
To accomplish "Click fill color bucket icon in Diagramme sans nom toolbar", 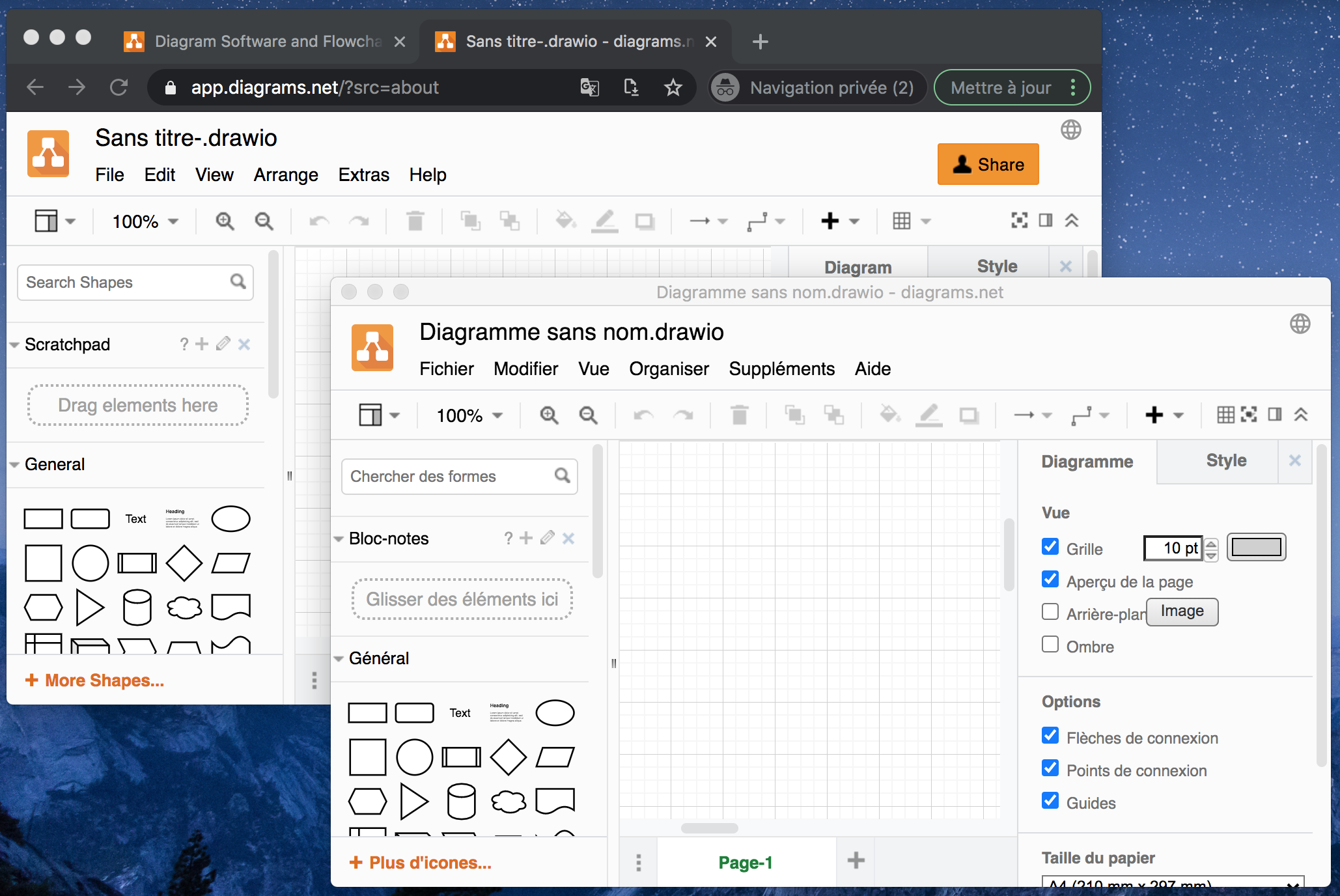I will click(x=890, y=414).
